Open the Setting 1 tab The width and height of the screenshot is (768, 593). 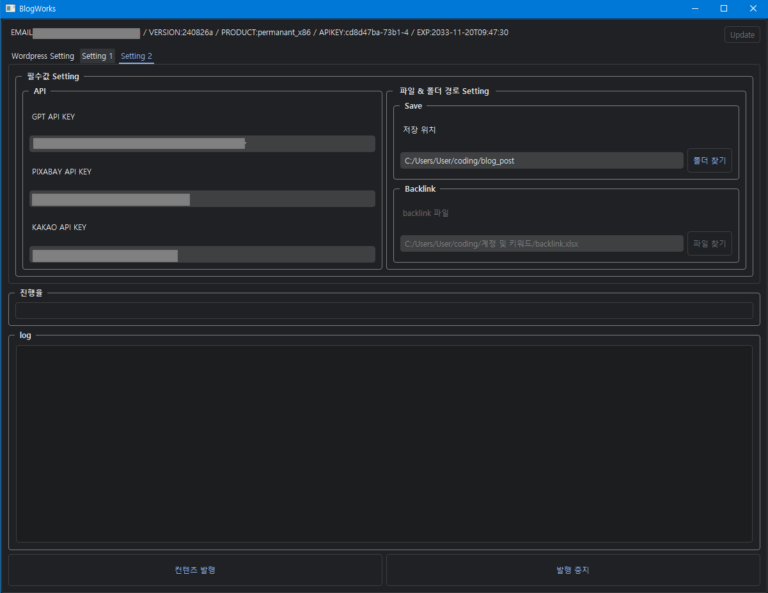tap(97, 56)
